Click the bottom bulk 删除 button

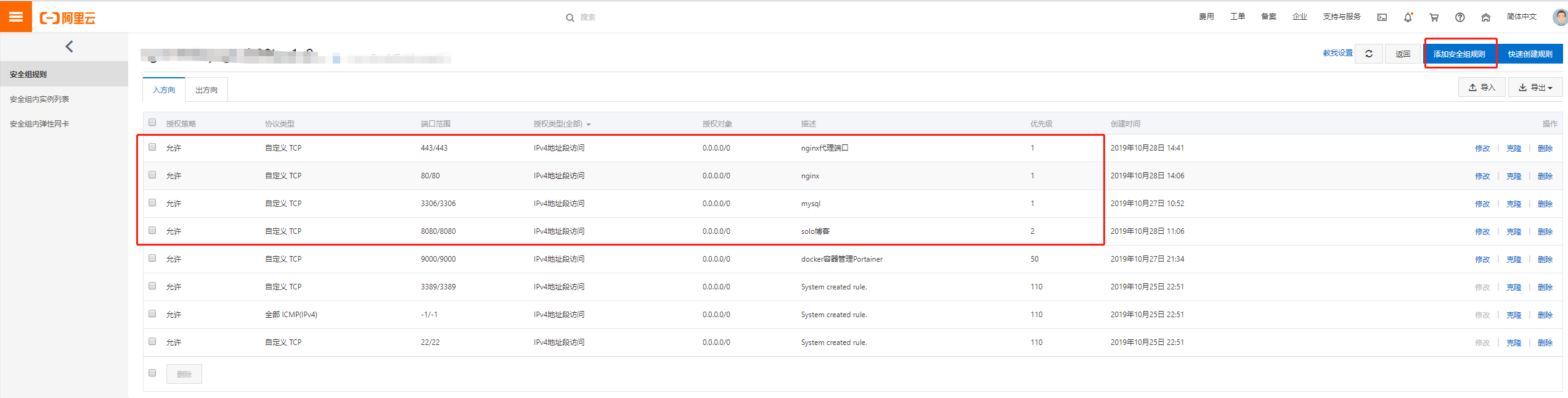[184, 374]
